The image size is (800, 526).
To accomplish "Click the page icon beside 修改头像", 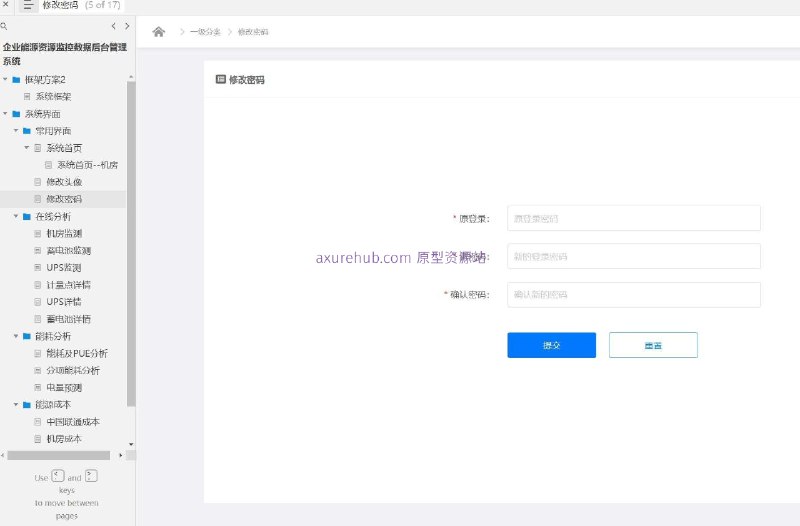I will coord(38,182).
